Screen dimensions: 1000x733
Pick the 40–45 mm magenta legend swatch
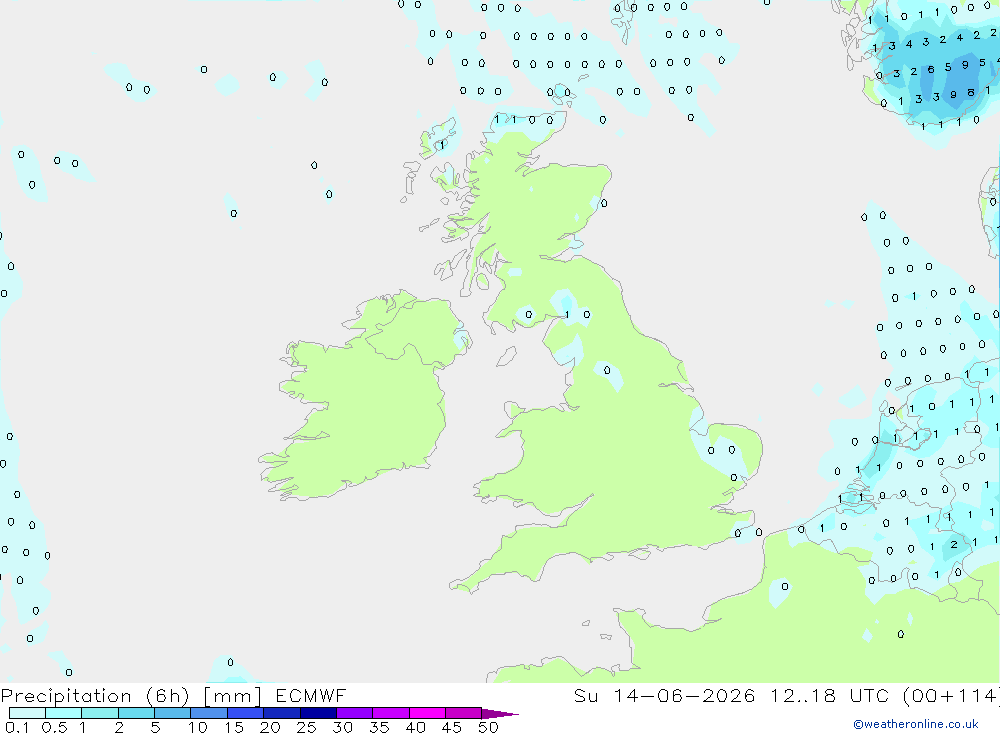(x=427, y=713)
